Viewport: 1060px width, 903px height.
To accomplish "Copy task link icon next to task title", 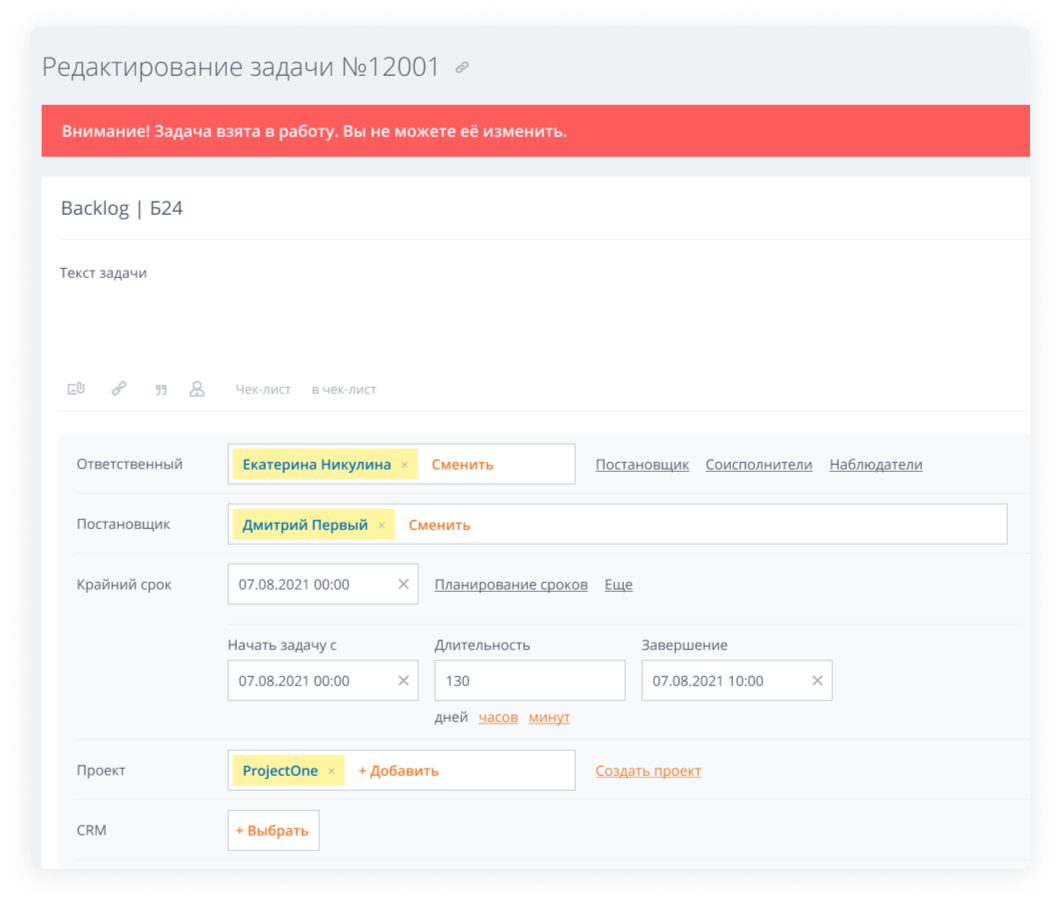I will (x=462, y=68).
